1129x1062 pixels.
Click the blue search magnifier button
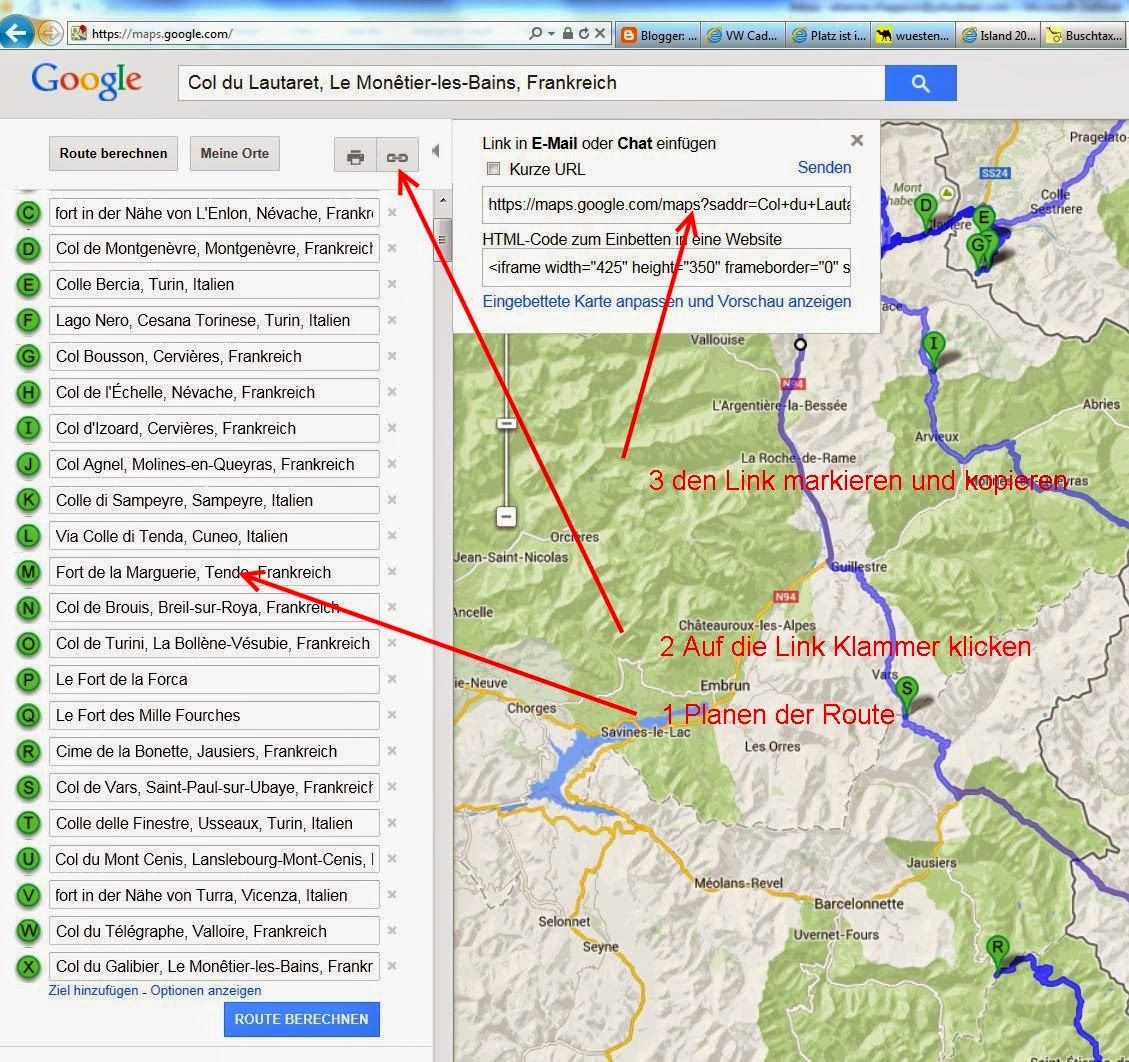tap(920, 83)
